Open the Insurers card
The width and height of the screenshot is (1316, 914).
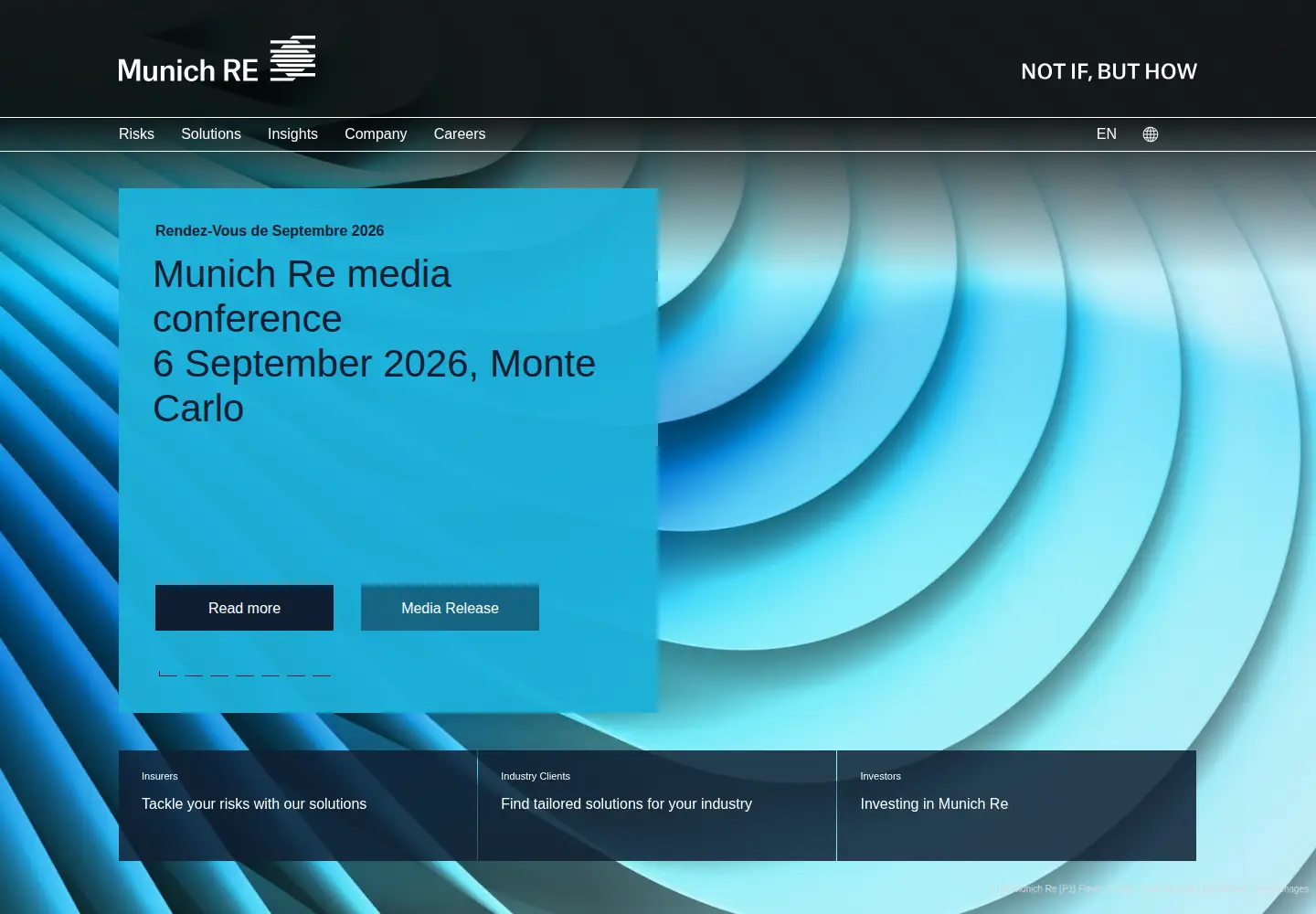click(x=298, y=805)
